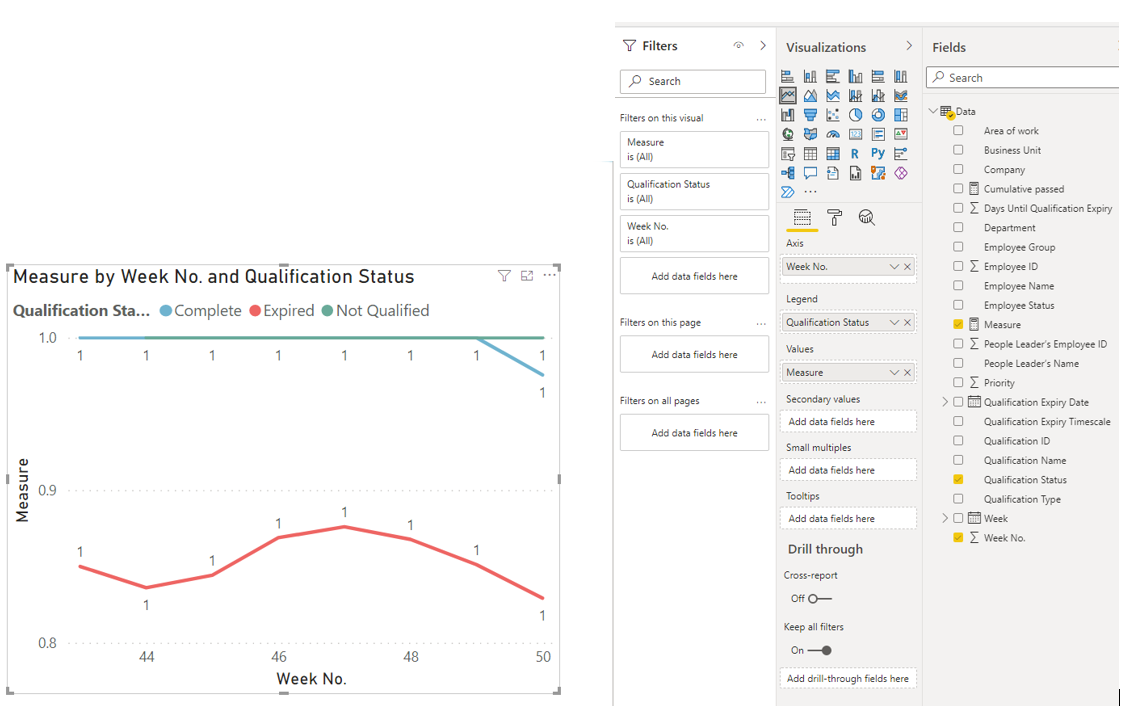Viewport: 1125px width, 706px height.
Task: Expand the Week date hierarchy
Action: click(945, 518)
